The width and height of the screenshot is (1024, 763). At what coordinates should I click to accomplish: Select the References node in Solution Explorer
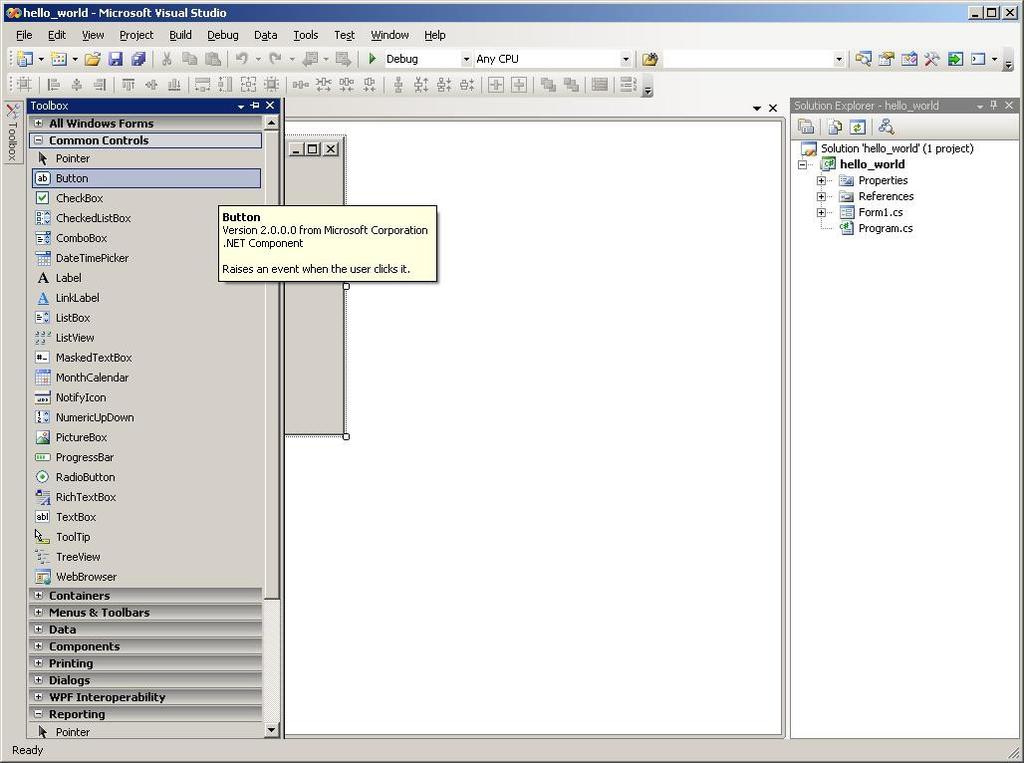[886, 196]
